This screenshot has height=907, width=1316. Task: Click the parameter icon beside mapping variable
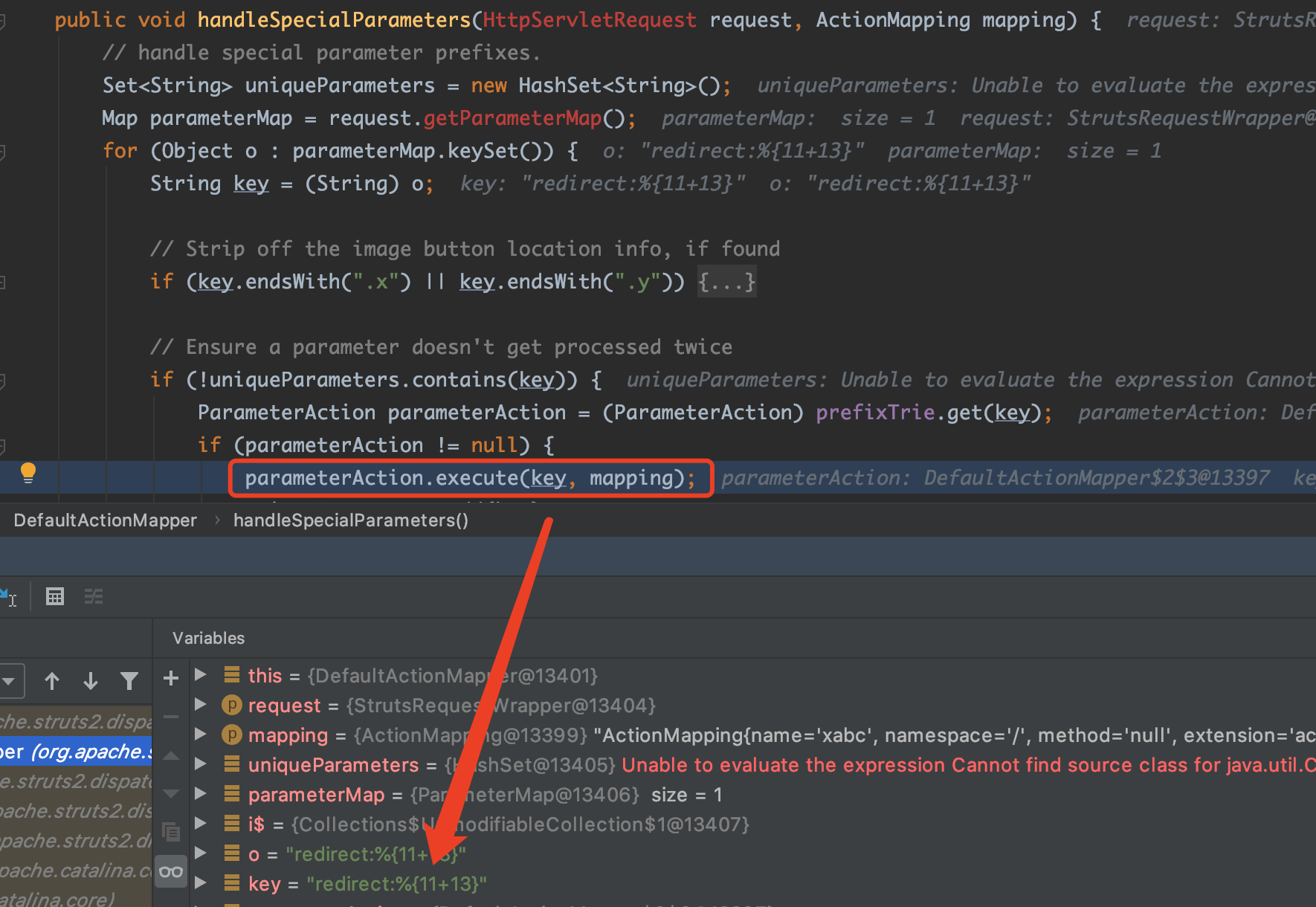click(x=232, y=735)
